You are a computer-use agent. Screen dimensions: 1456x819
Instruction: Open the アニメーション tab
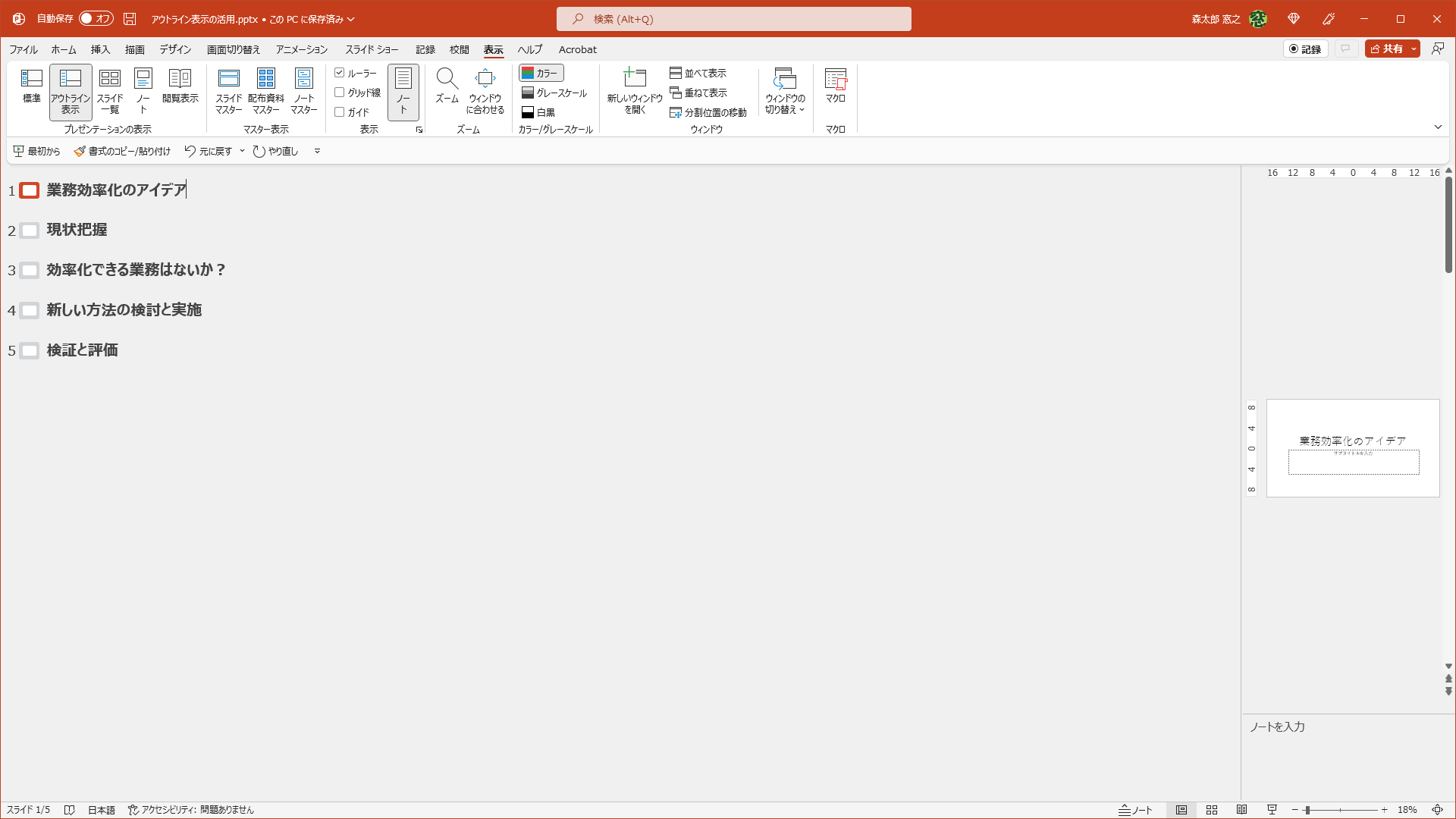pos(301,49)
